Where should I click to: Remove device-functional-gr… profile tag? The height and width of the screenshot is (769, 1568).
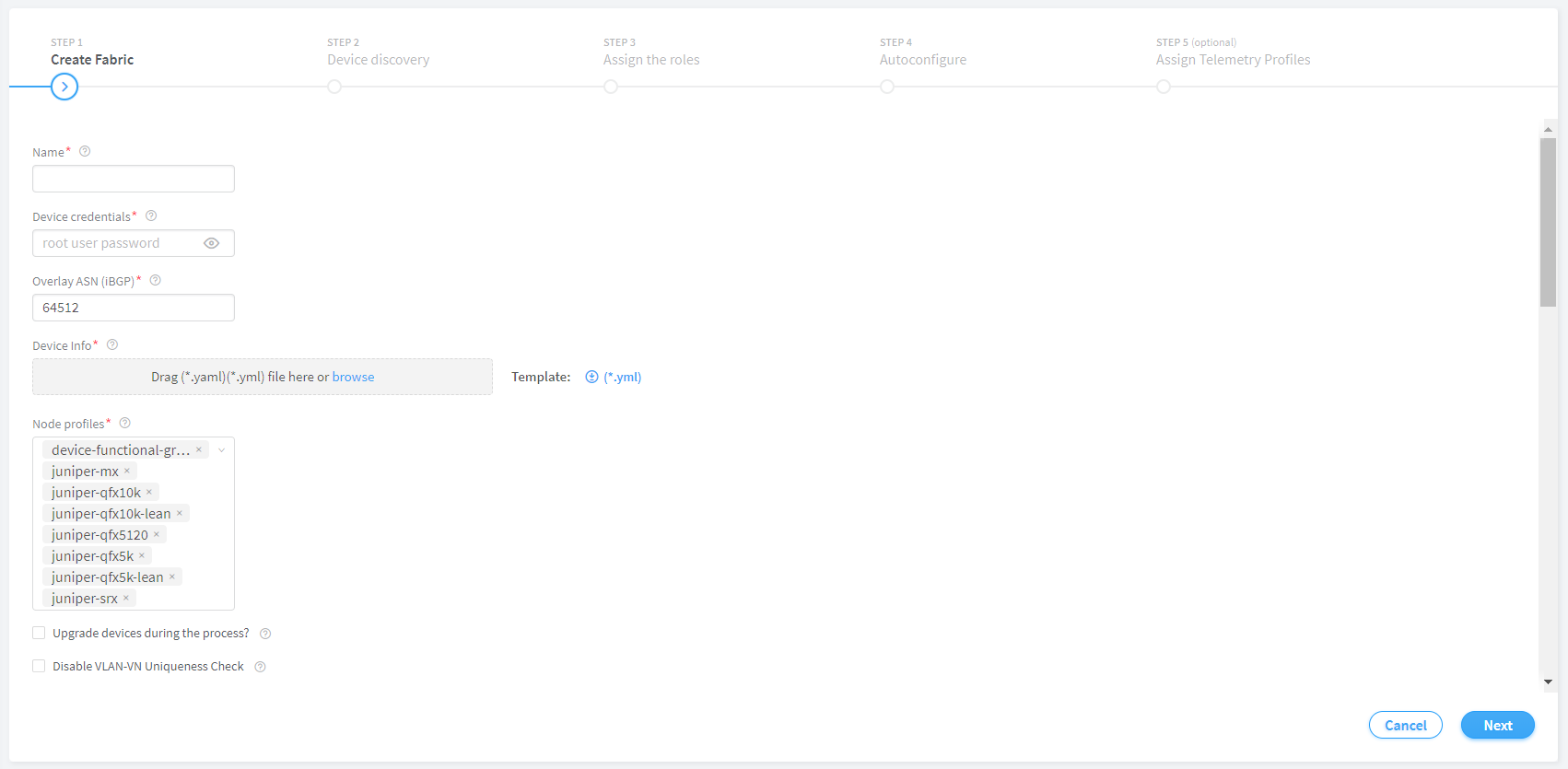click(x=199, y=450)
